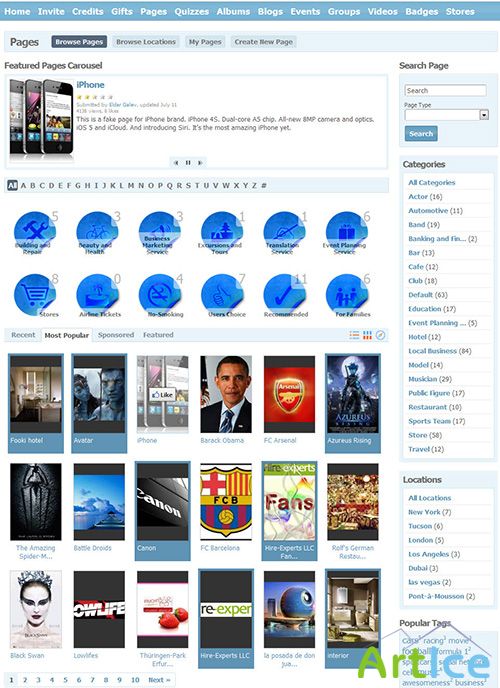
Task: Open the Building and Repair category icon
Action: (35, 233)
